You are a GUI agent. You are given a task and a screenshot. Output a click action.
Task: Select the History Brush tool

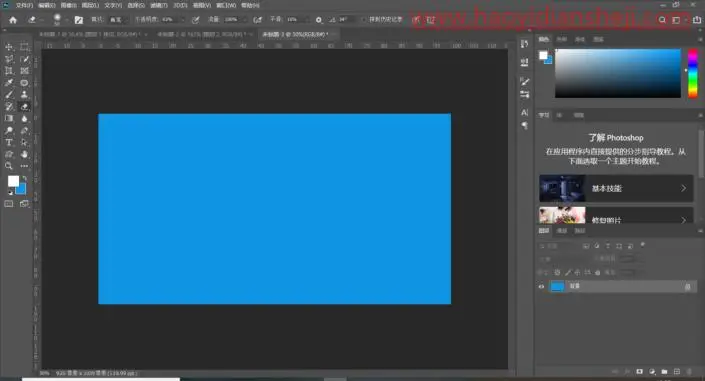click(9, 107)
